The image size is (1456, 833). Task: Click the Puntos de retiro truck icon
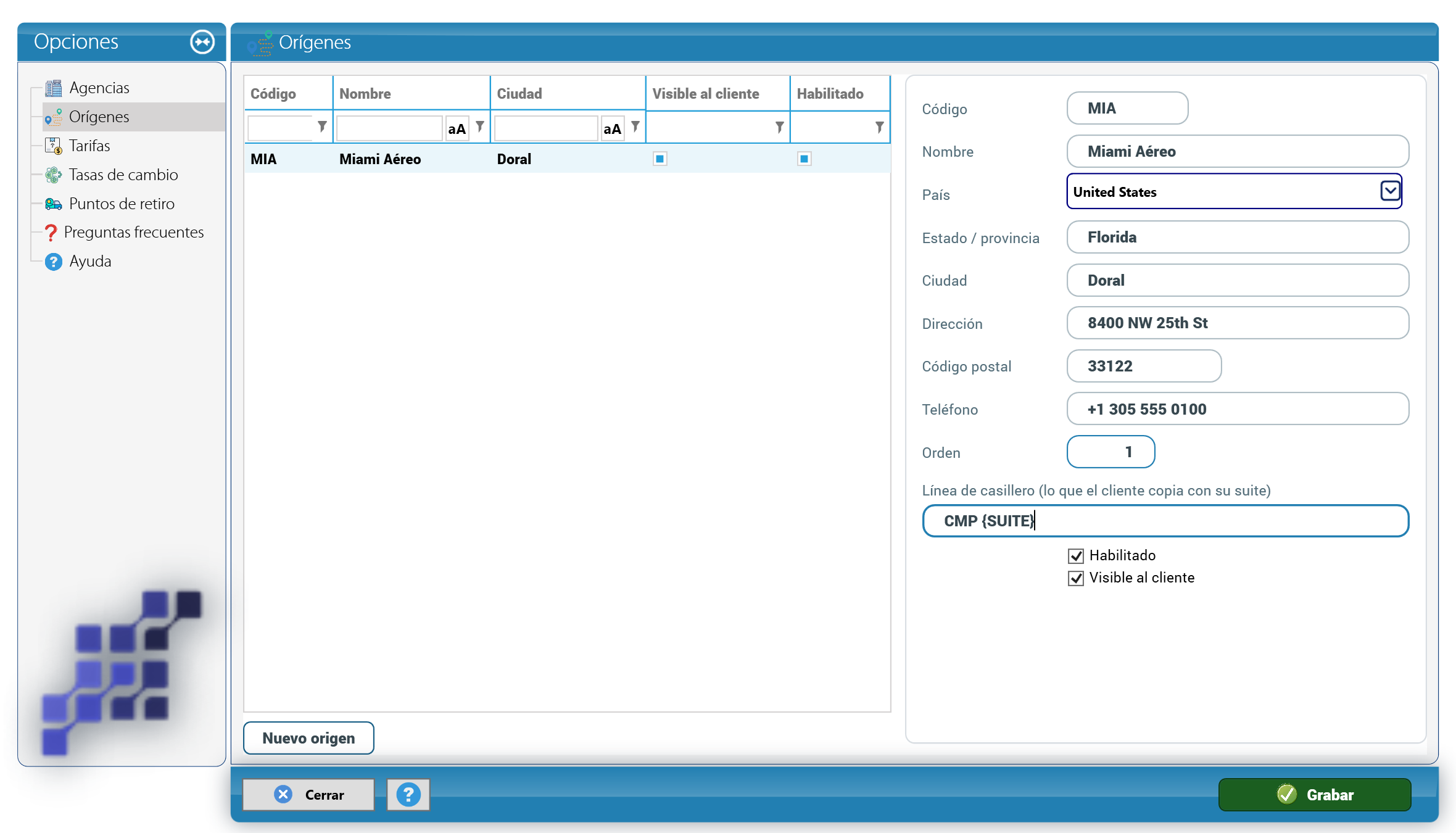click(x=54, y=204)
